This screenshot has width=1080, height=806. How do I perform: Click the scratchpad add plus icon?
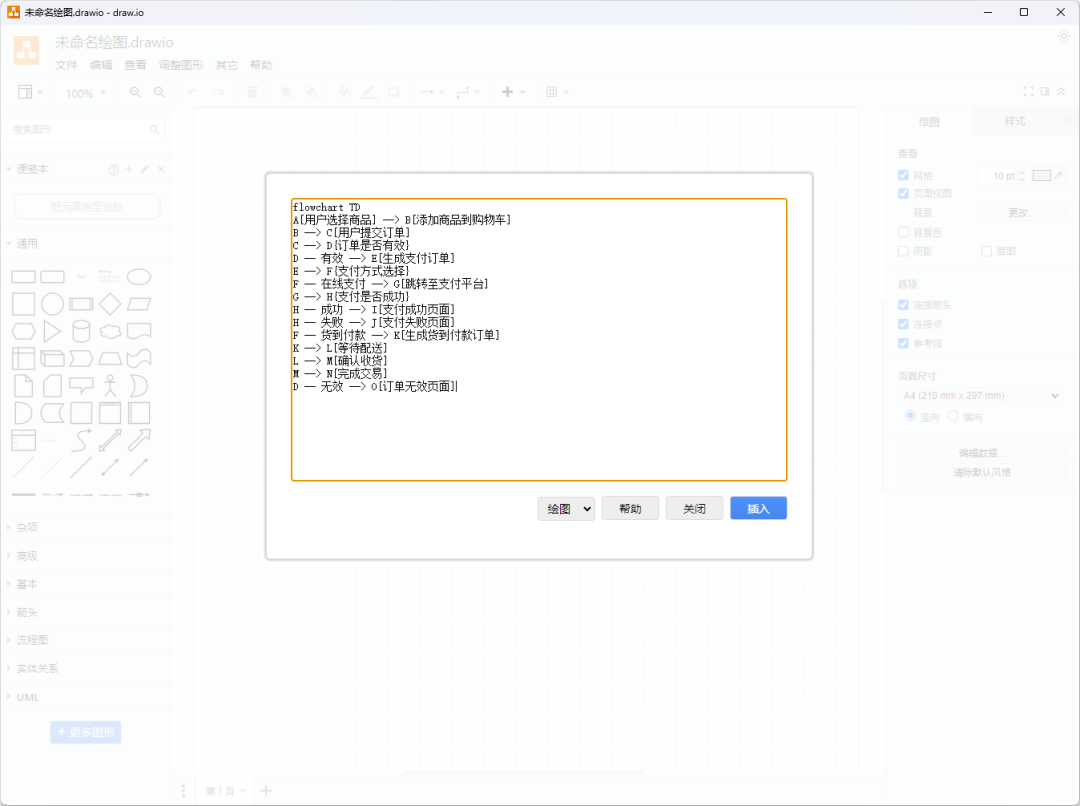coord(129,169)
